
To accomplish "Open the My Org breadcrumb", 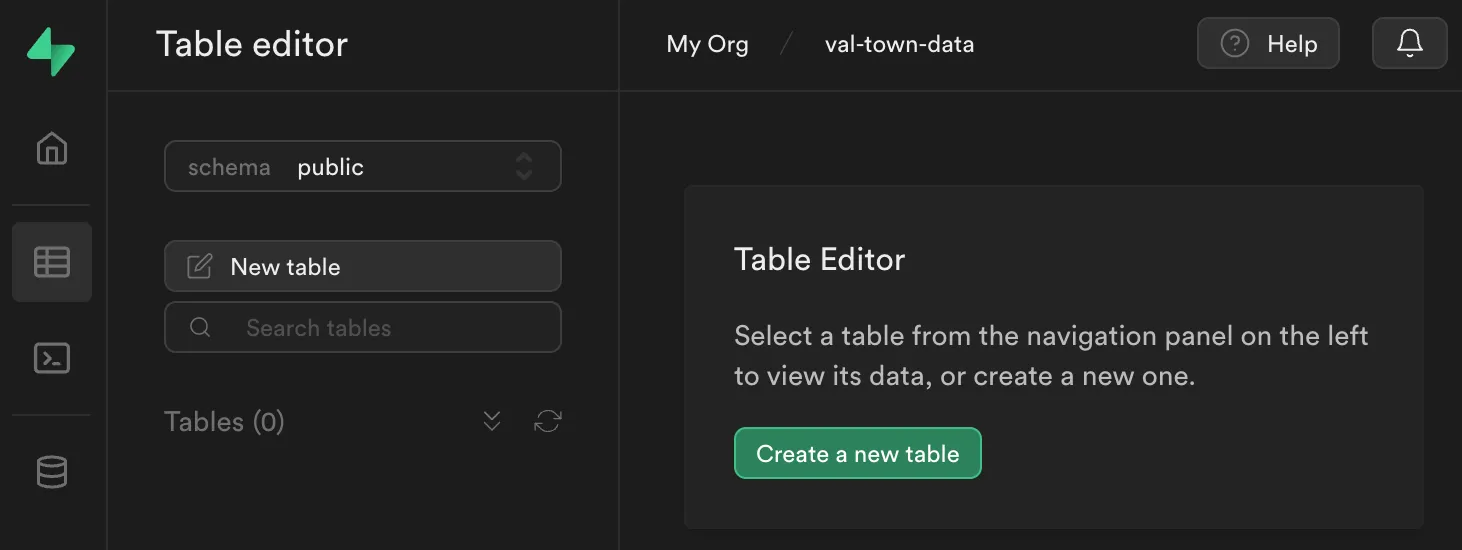I will pyautogui.click(x=707, y=44).
